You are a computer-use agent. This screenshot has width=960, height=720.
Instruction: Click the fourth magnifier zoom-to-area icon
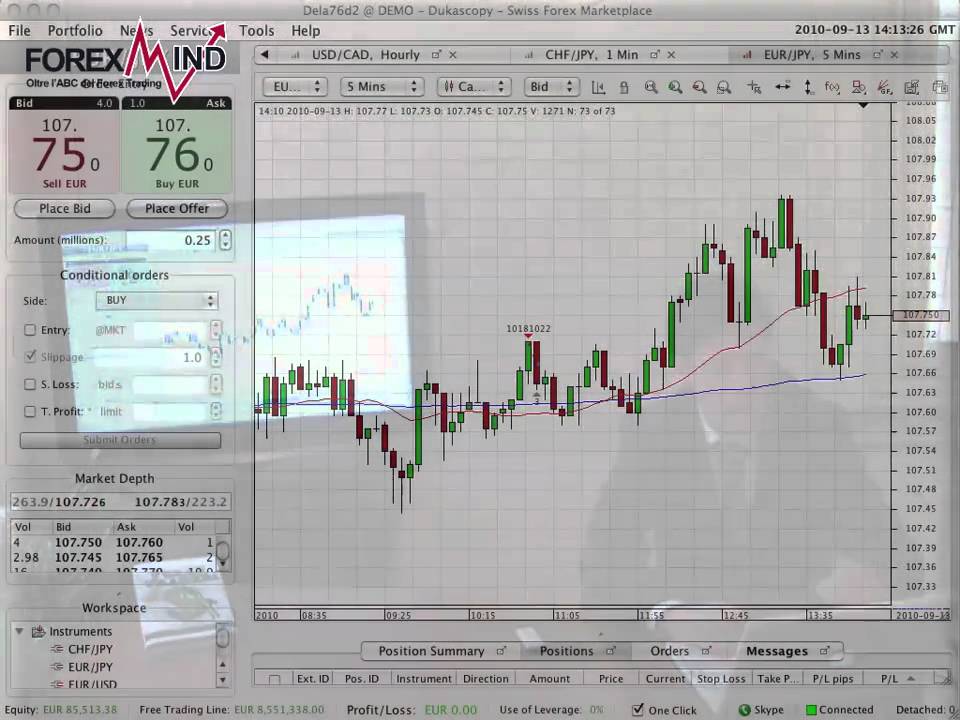(724, 87)
